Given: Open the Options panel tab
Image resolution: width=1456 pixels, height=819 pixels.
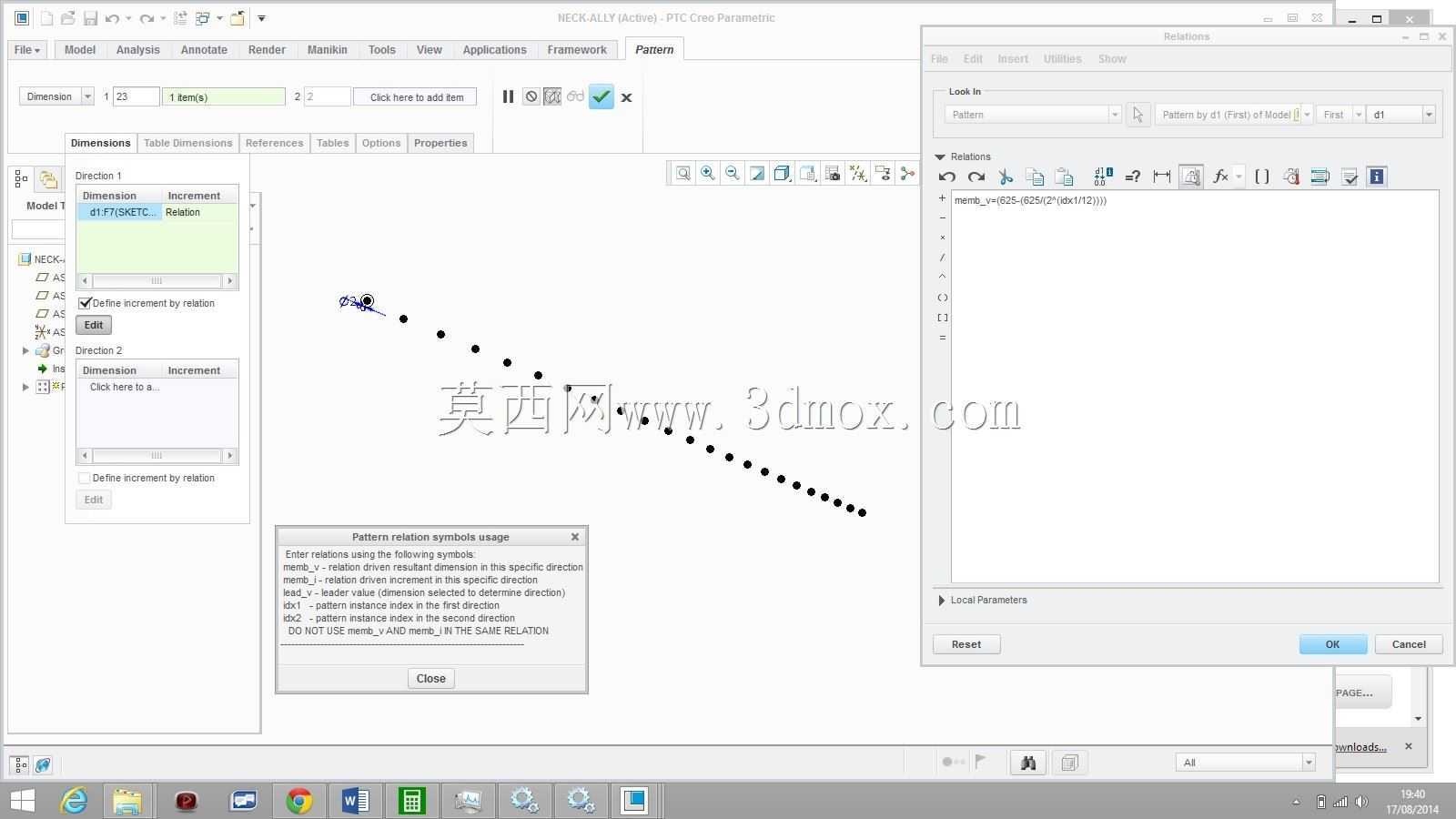Looking at the screenshot, I should (x=381, y=143).
